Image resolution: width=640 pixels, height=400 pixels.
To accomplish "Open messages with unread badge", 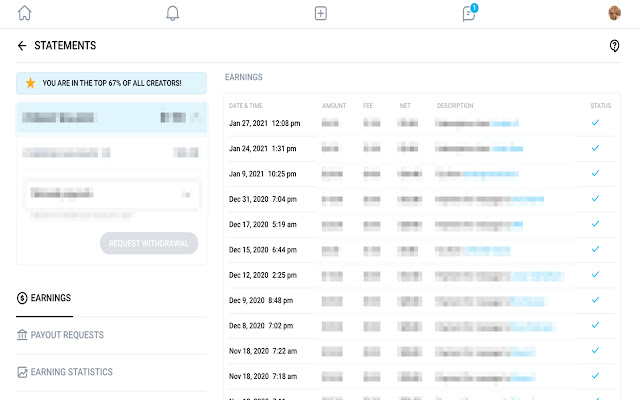I will tap(469, 13).
